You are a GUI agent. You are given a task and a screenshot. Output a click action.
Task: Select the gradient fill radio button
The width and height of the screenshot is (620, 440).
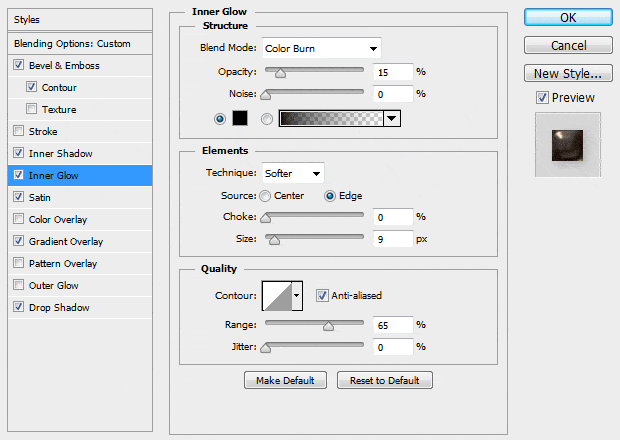click(x=267, y=118)
